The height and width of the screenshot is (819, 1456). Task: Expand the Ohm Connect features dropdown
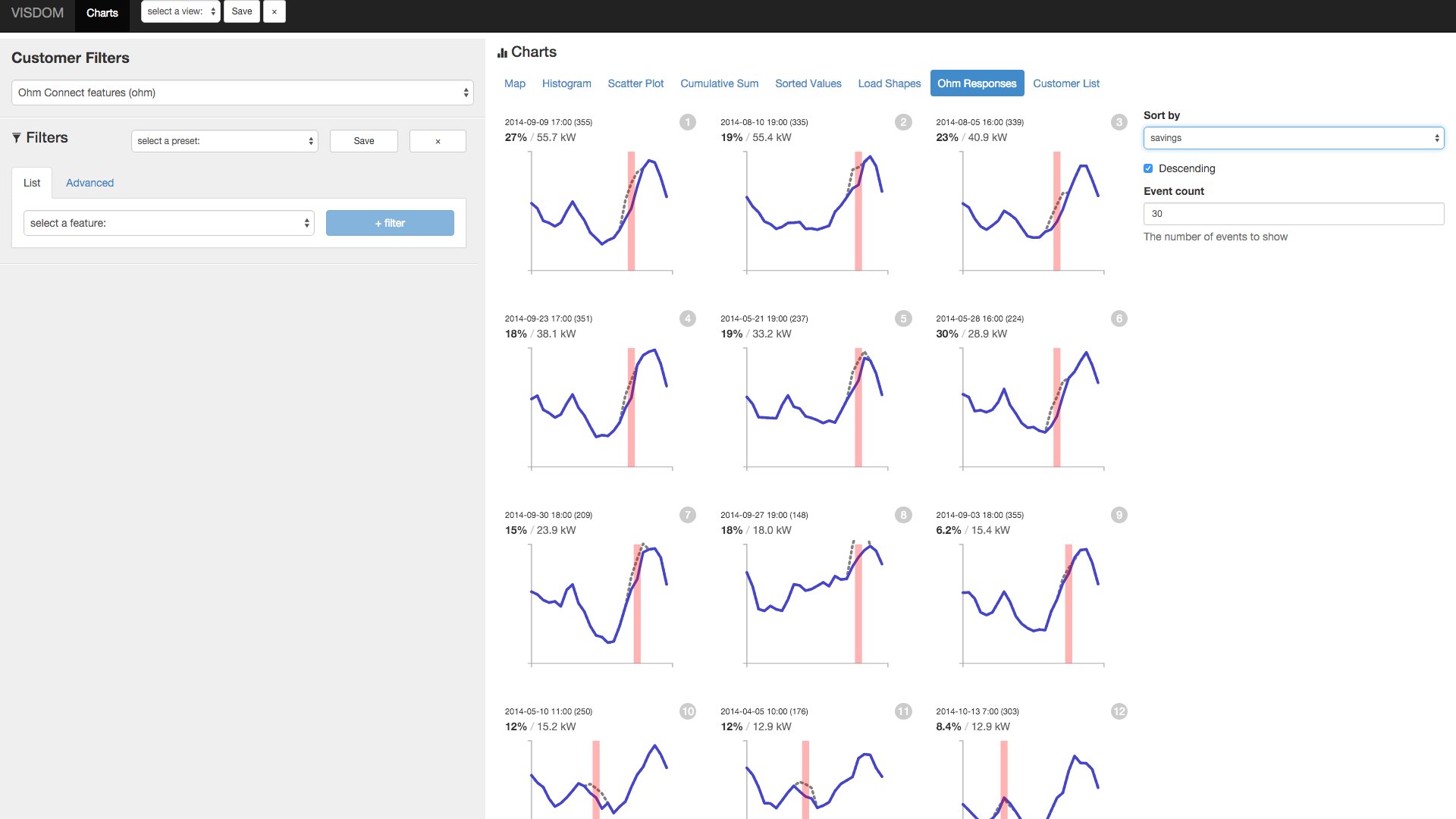[x=242, y=93]
